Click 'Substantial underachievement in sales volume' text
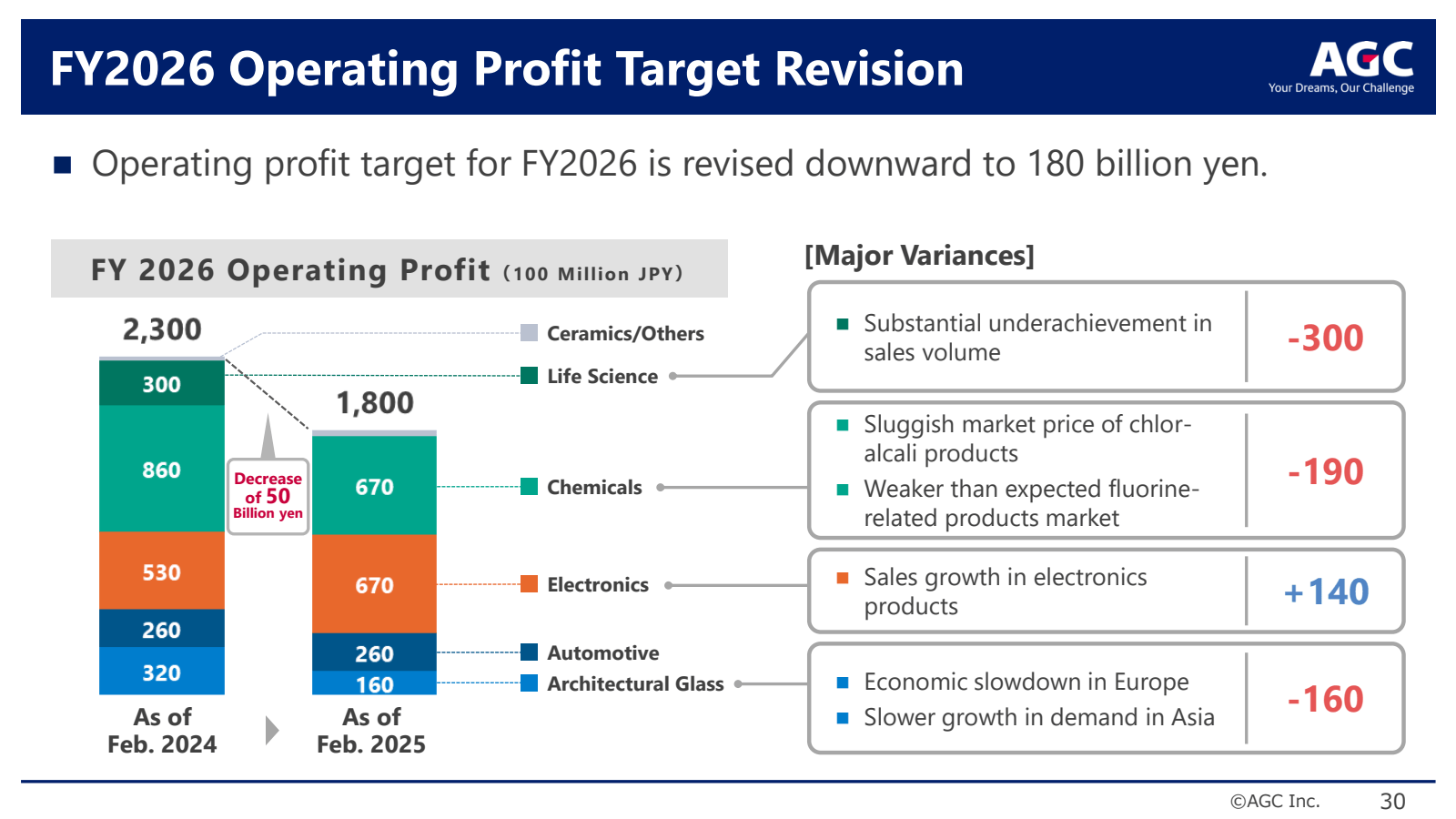 tap(1037, 338)
